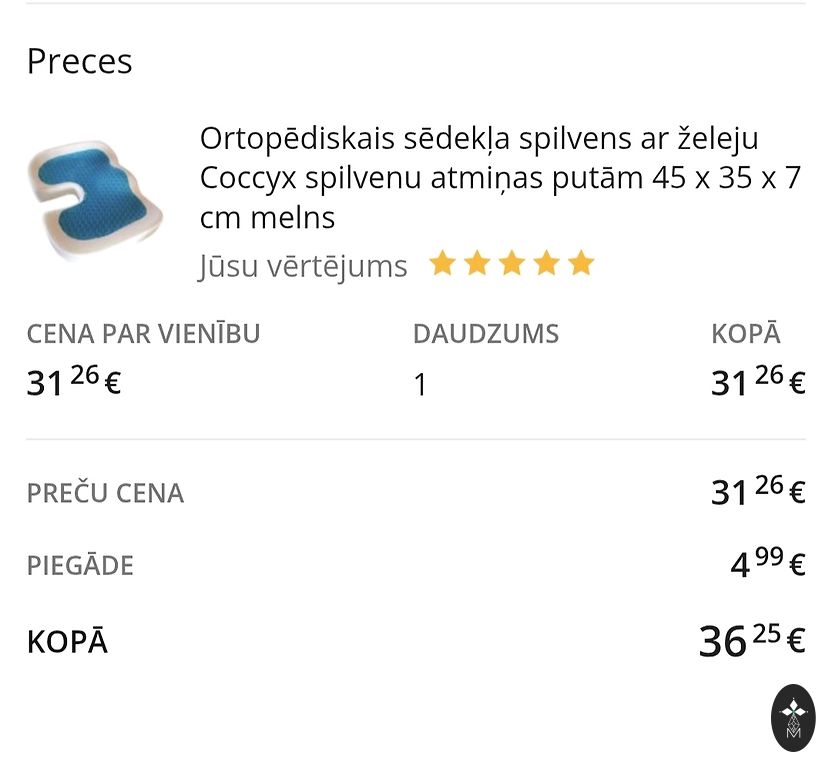The image size is (832, 768).
Task: Click the bold KOPĀ summary label
Action: pos(67,641)
